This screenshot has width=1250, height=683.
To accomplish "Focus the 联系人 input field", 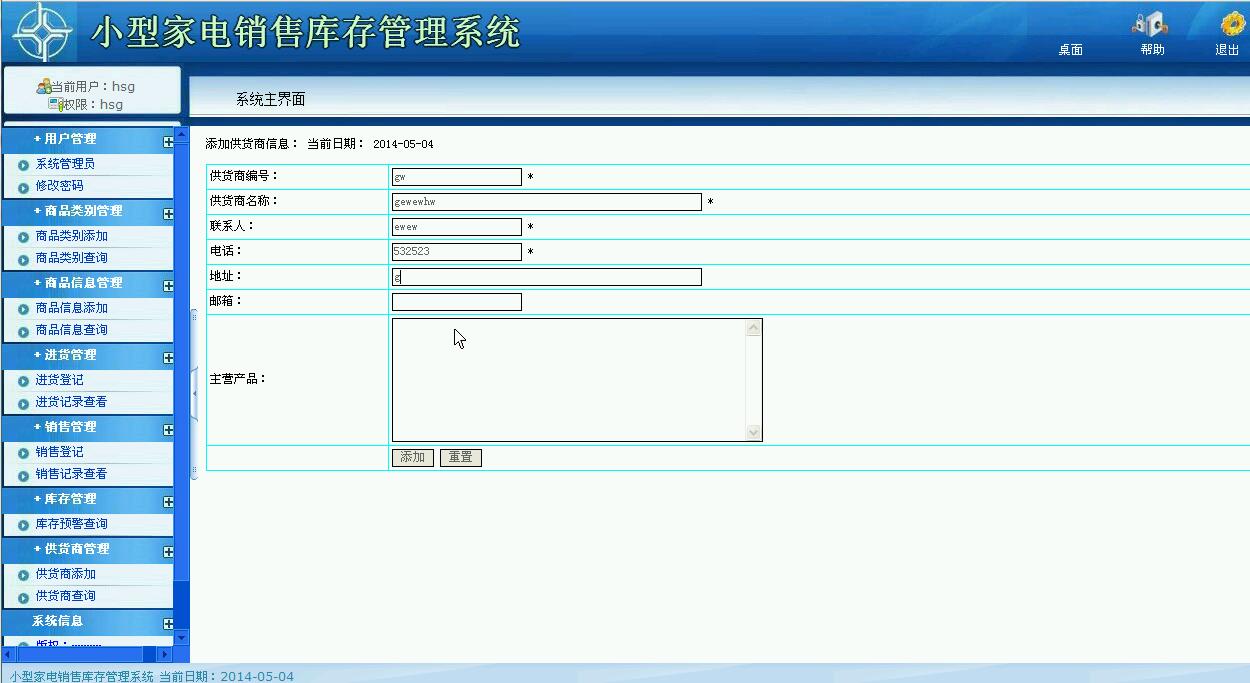I will click(x=457, y=227).
